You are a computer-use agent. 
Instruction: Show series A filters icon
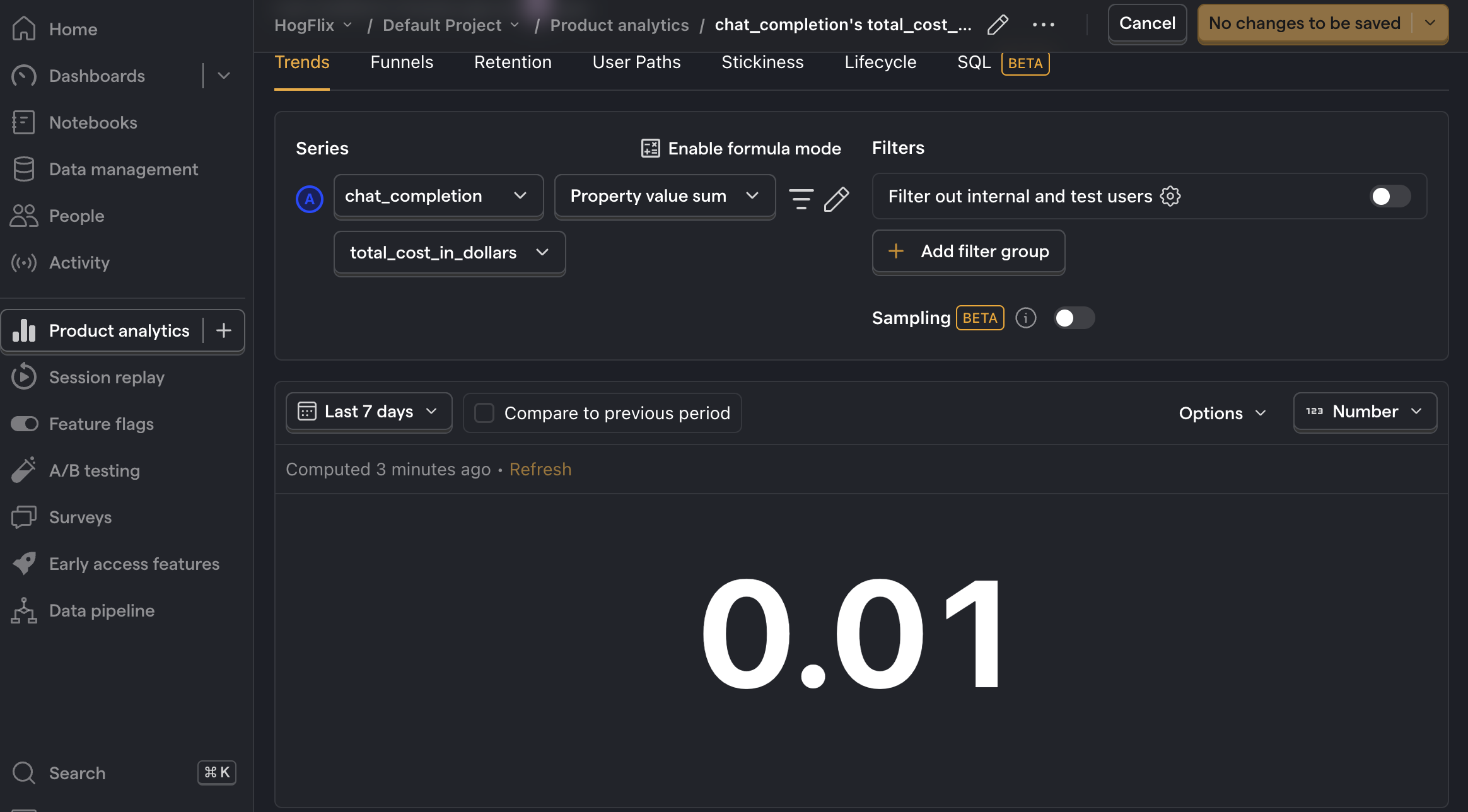pyautogui.click(x=801, y=198)
